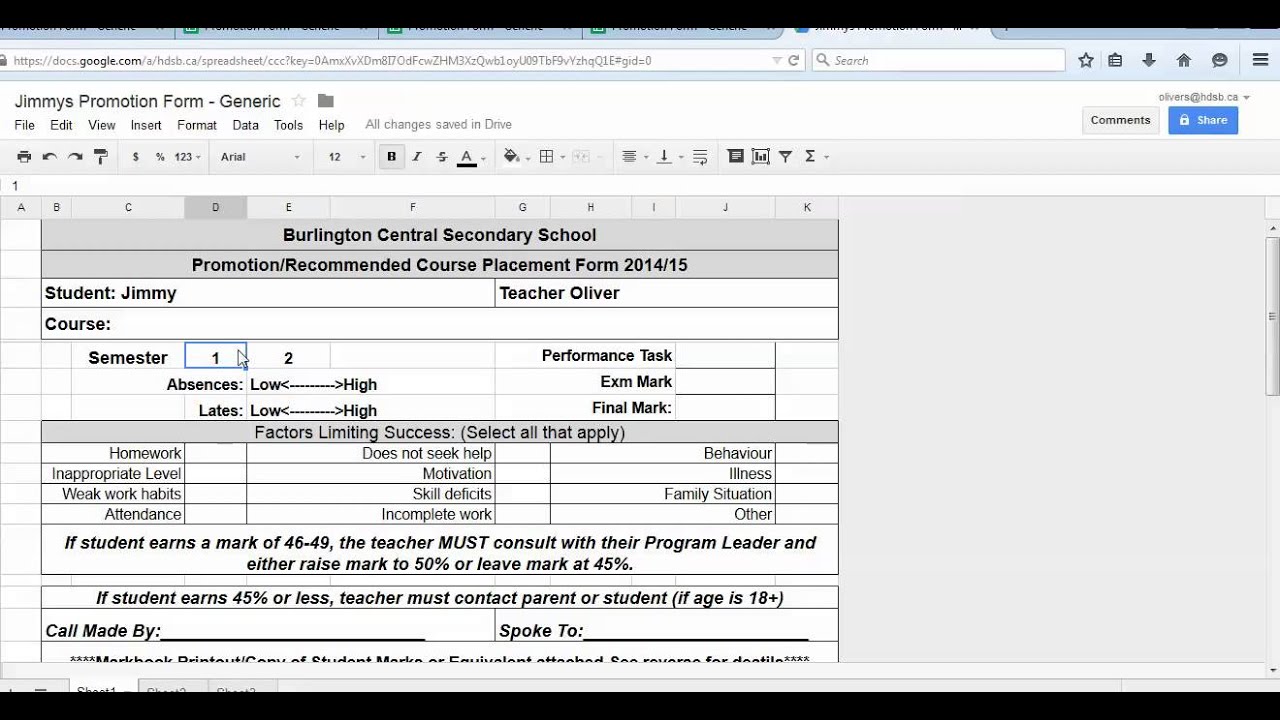Click the Insert chart icon
Screen dimensions: 1280x720
click(761, 157)
